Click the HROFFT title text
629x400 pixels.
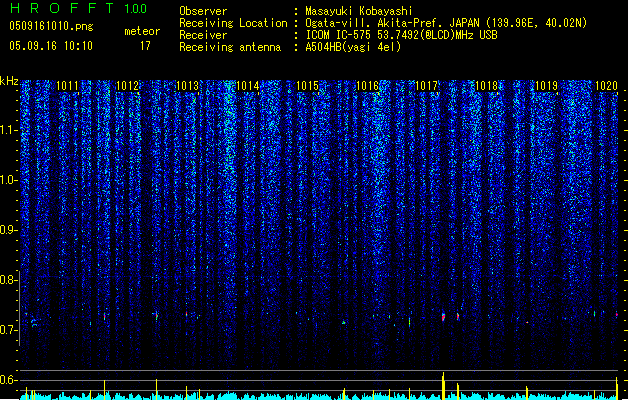click(62, 8)
